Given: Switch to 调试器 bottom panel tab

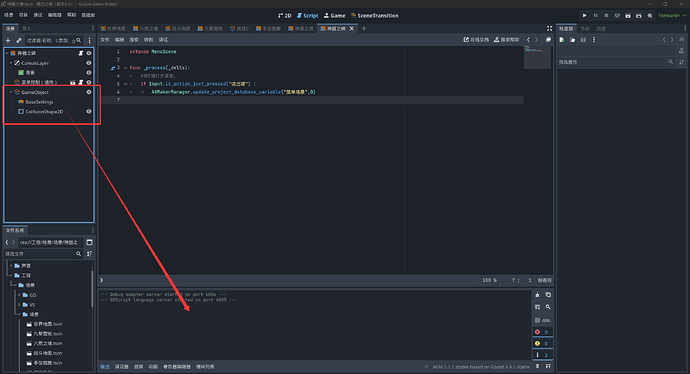Looking at the screenshot, I should coord(121,367).
